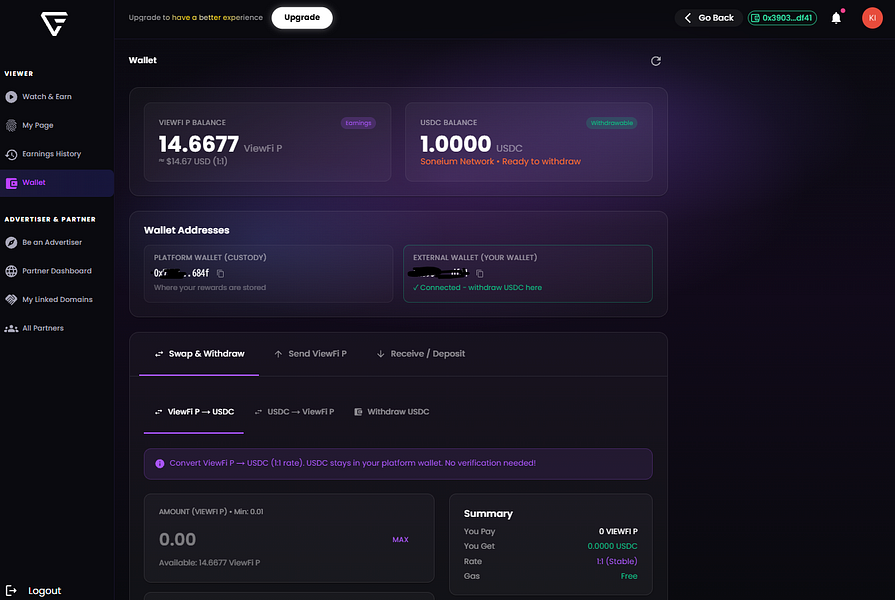Viewport: 895px width, 600px height.
Task: Open All Partners
Action: (x=43, y=328)
